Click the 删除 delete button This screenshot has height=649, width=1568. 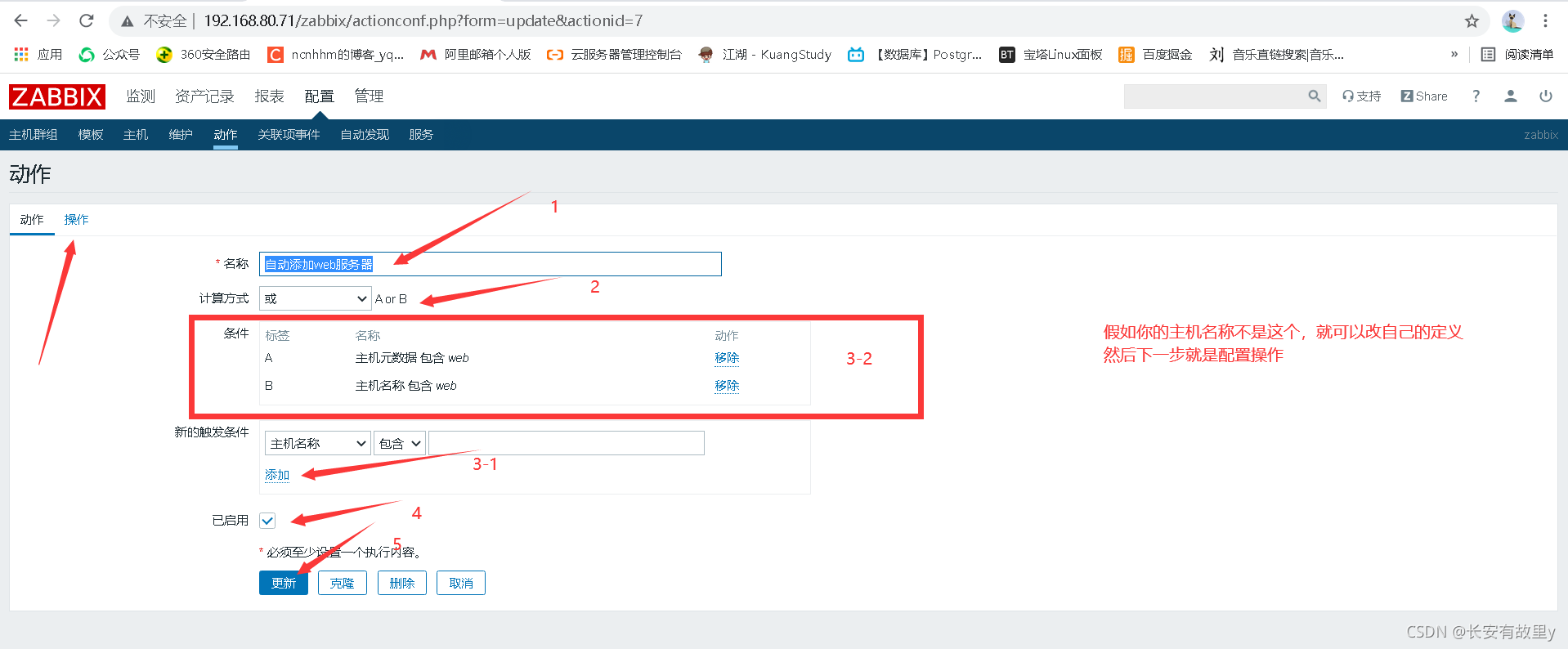402,583
